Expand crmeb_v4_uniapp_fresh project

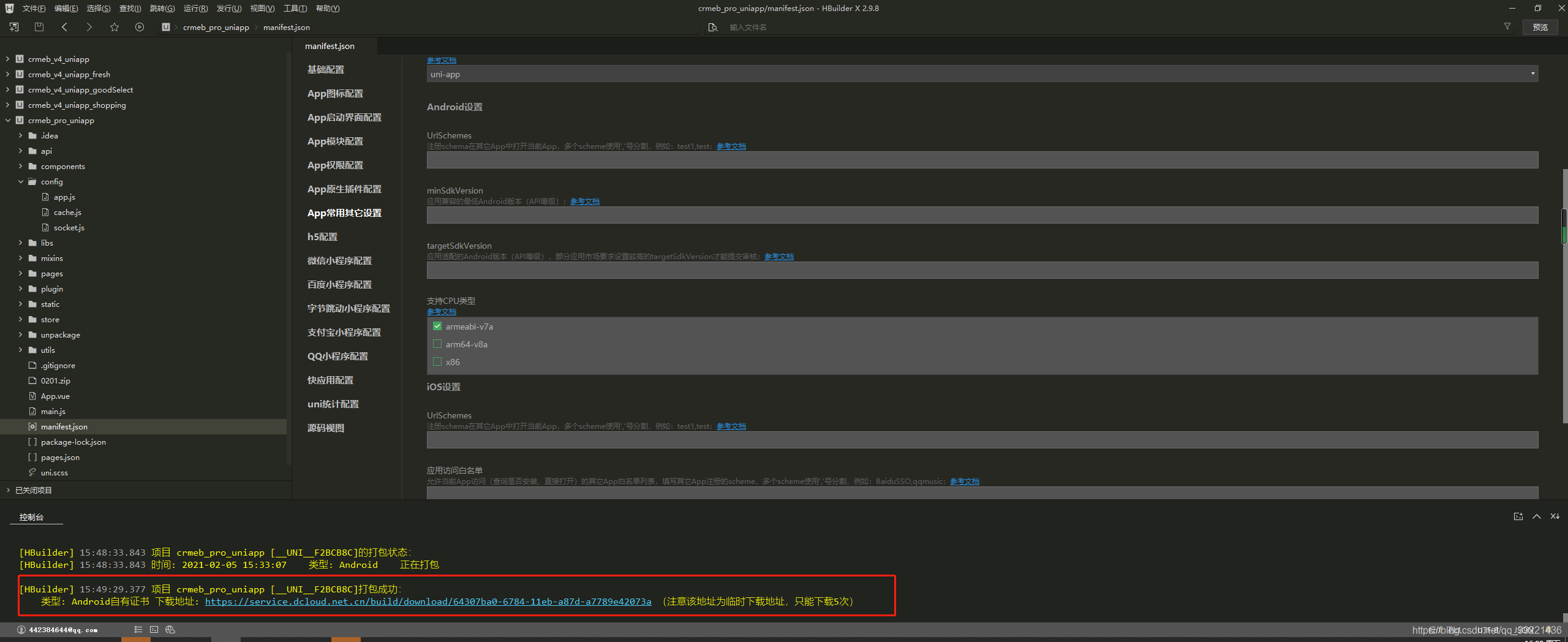7,74
